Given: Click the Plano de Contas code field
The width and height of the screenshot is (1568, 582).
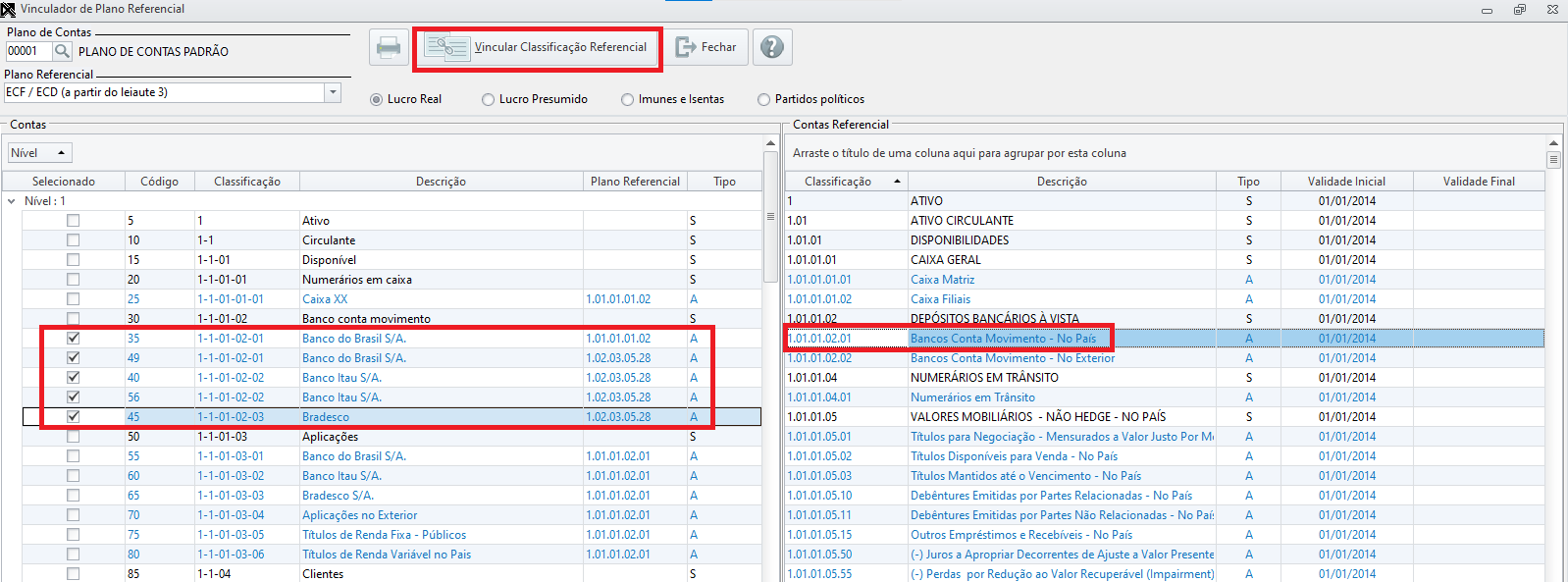Looking at the screenshot, I should click(28, 51).
